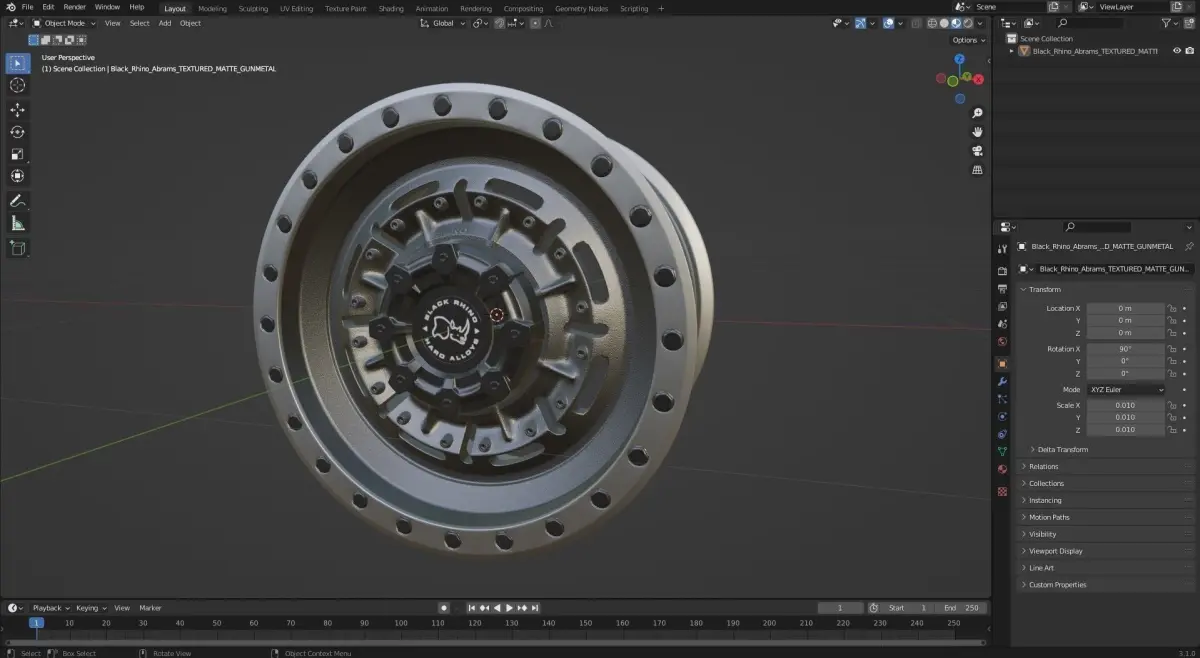
Task: Toggle lock for Scale Z
Action: click(1172, 429)
